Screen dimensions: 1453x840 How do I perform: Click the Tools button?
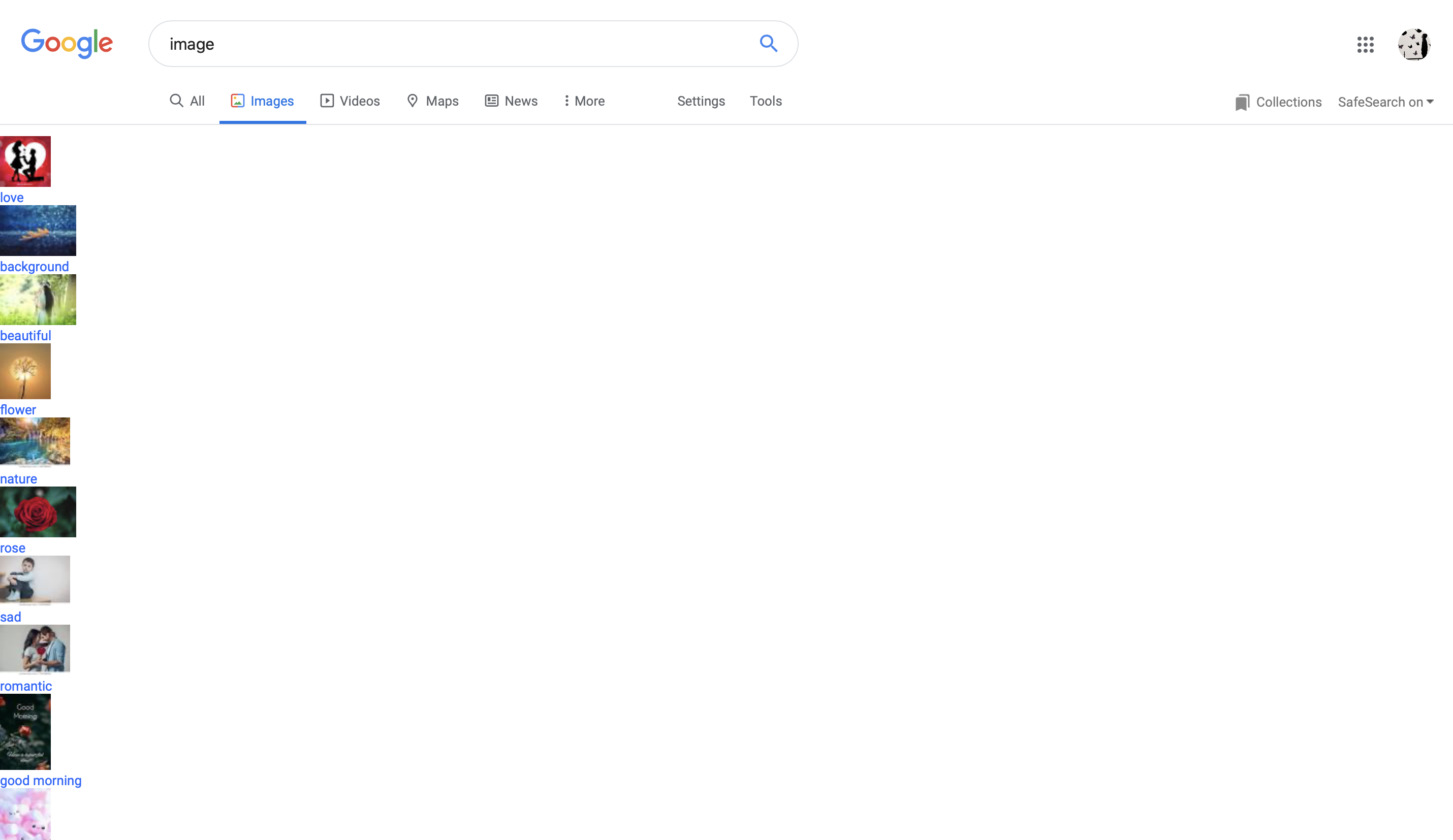765,101
